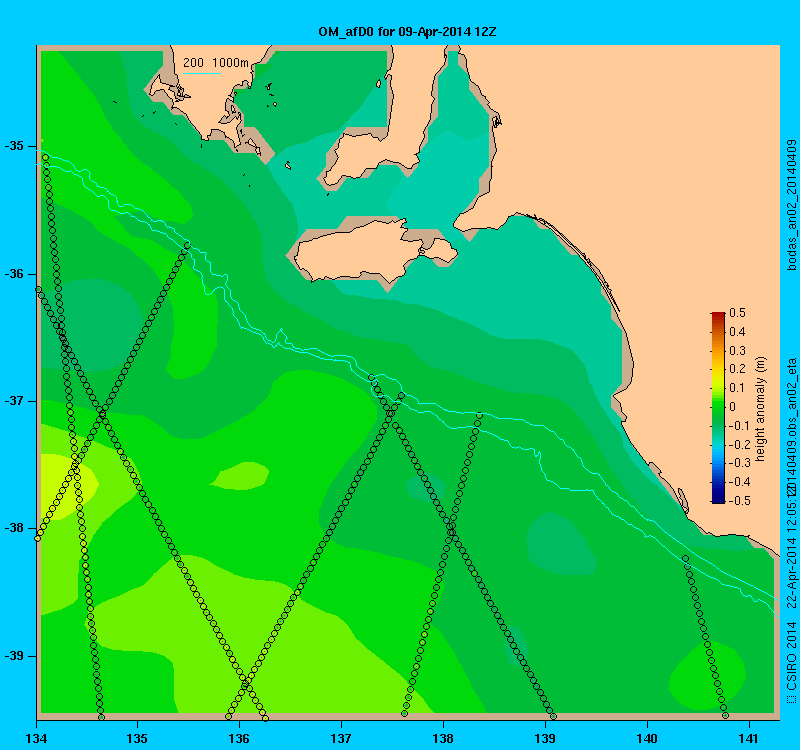Click the 141 longitude axis label
Image resolution: width=800 pixels, height=750 pixels.
point(749,738)
